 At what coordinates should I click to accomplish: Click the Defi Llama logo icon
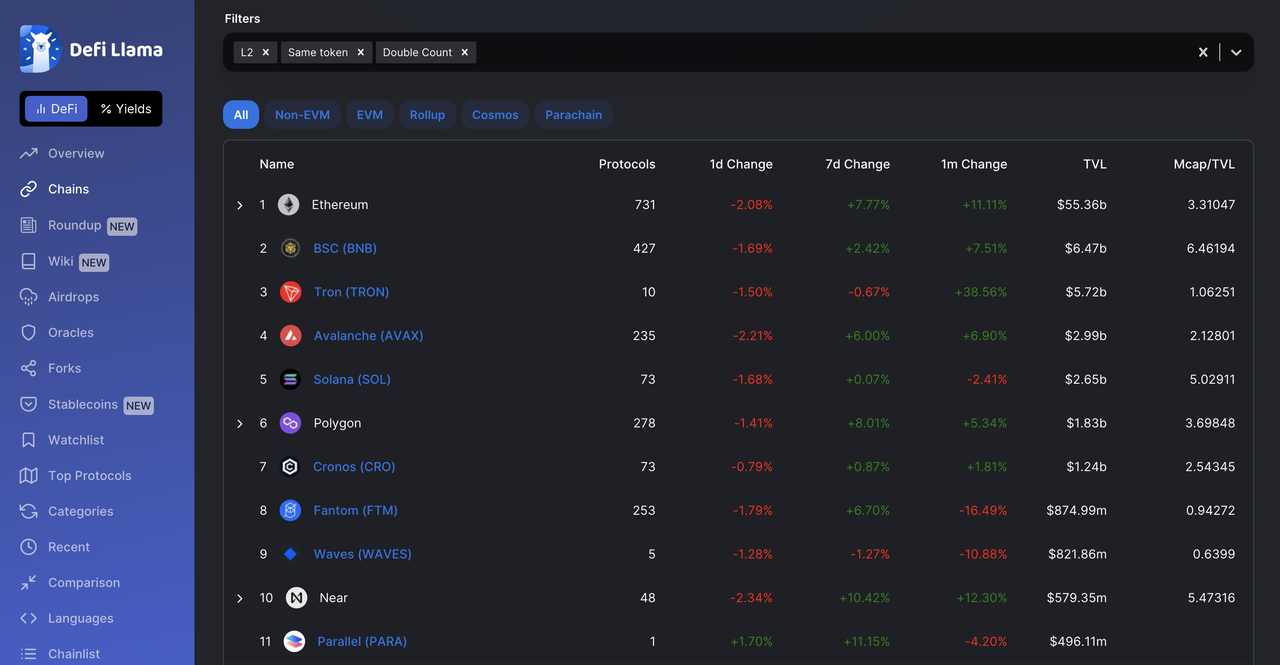39,49
